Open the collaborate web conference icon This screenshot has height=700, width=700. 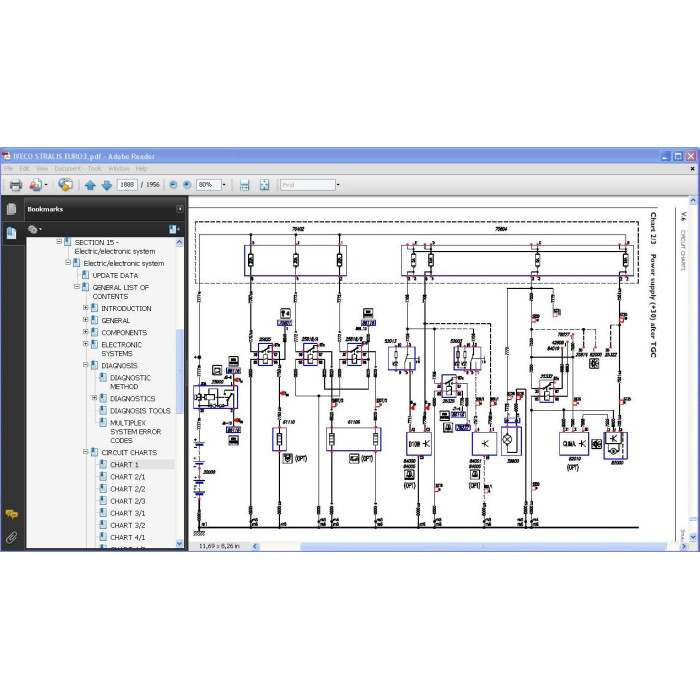pos(66,185)
